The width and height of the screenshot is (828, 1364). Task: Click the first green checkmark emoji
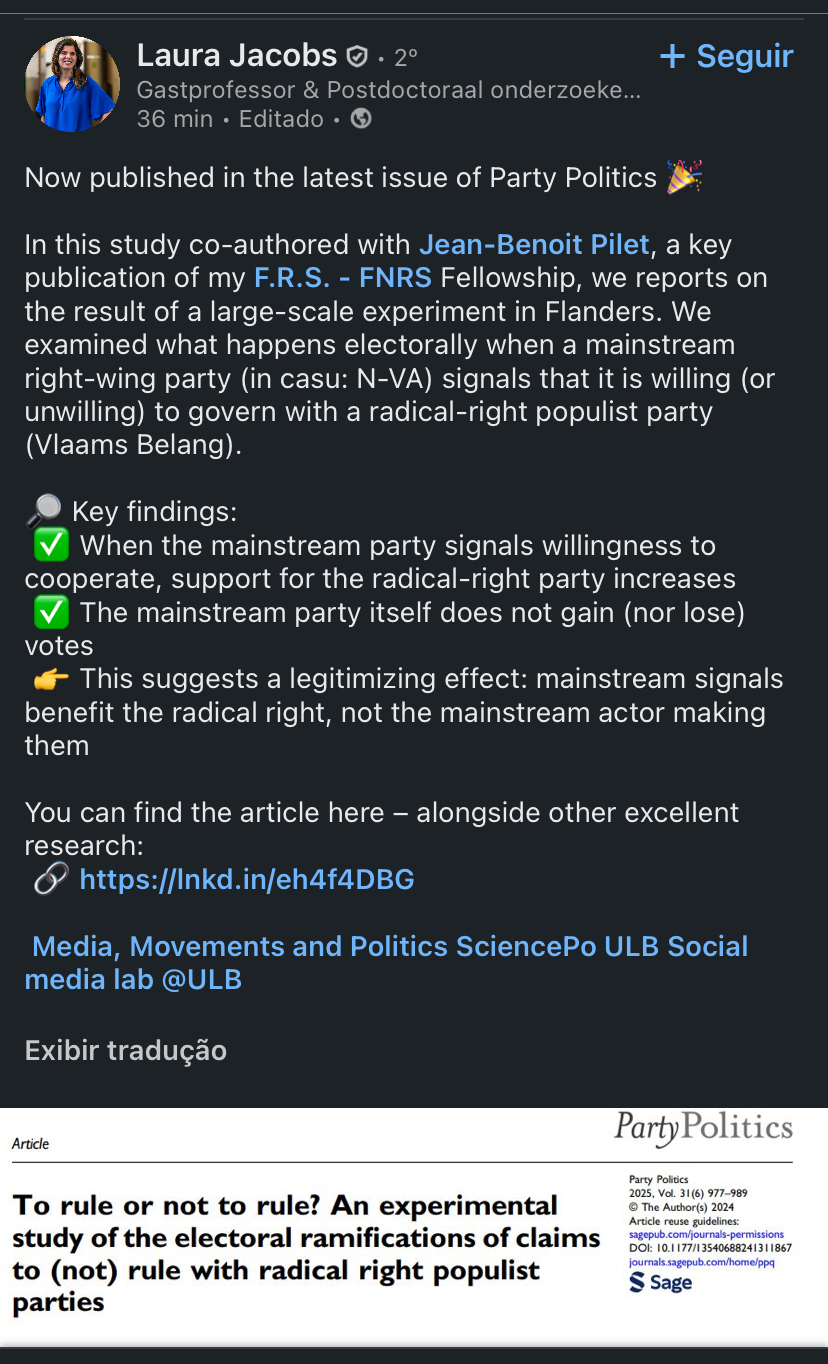click(51, 545)
